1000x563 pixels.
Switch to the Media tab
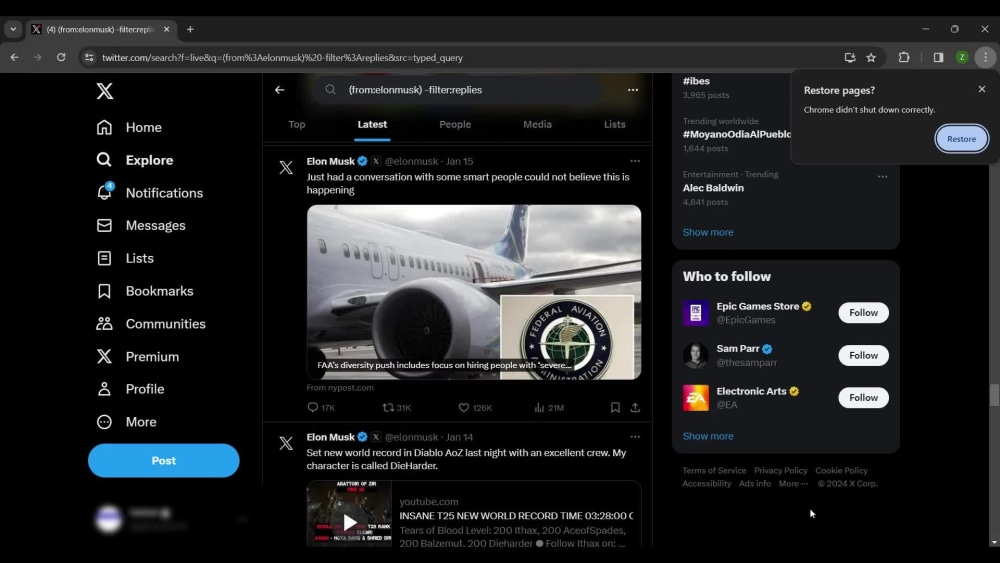[537, 124]
